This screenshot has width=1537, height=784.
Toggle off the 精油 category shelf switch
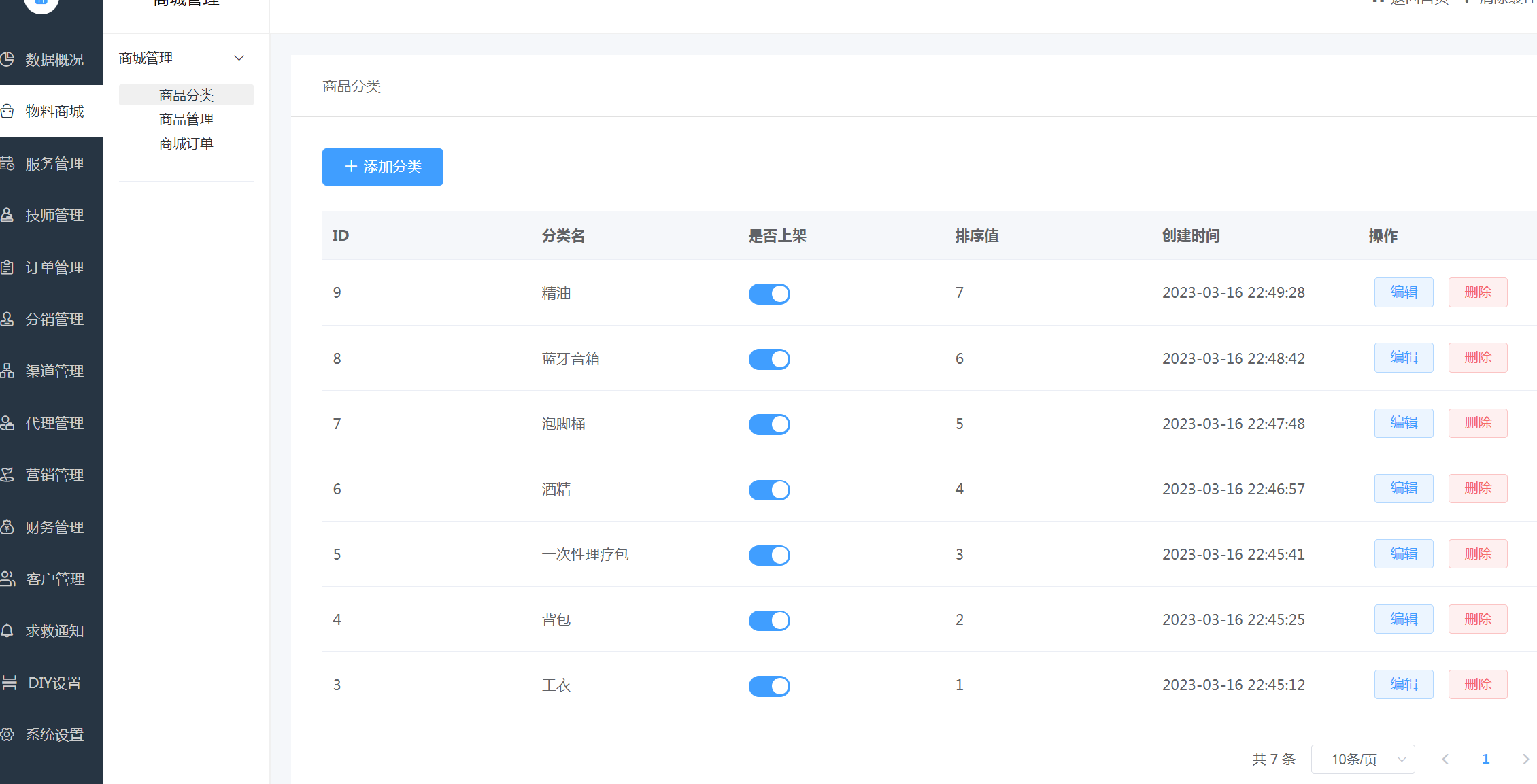(x=769, y=294)
